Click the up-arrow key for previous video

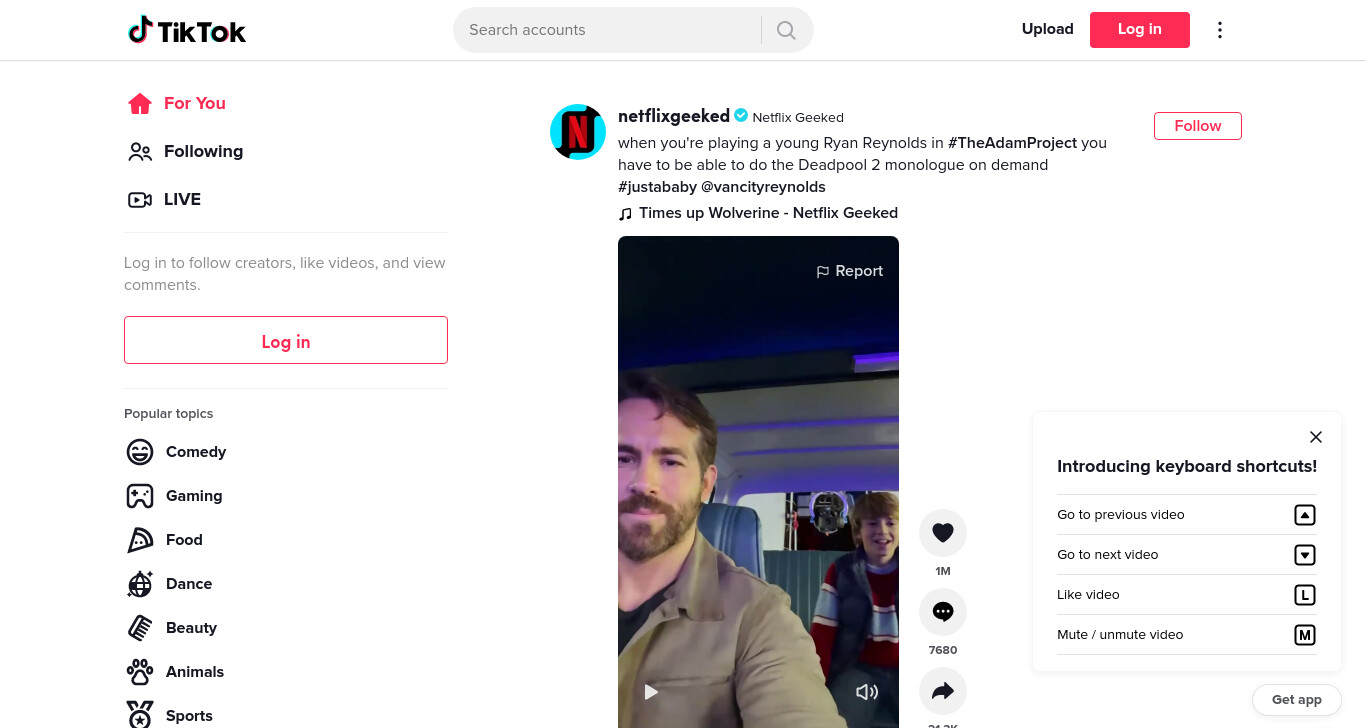(x=1304, y=515)
